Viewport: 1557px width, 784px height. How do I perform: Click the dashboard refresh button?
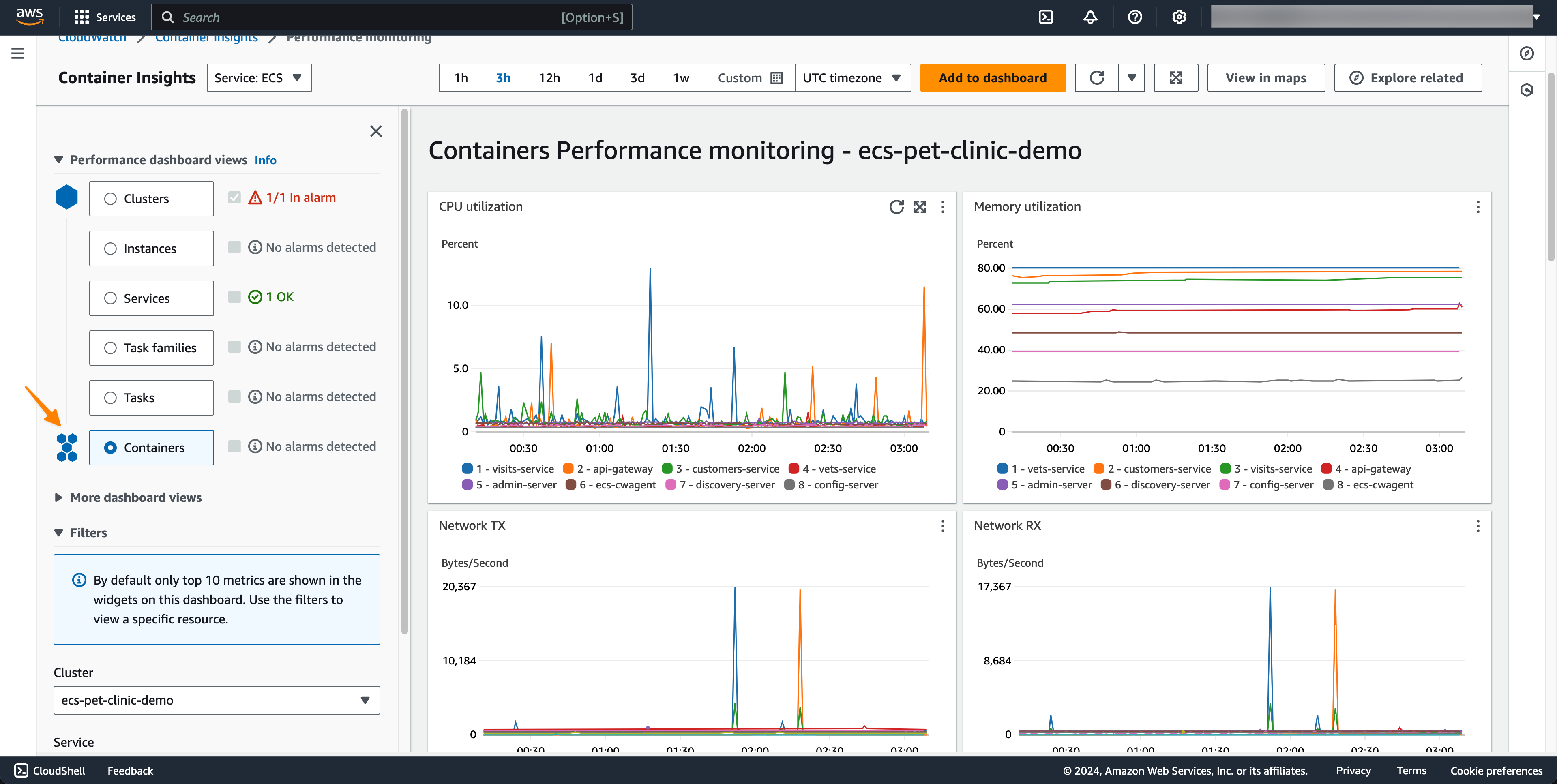coord(1096,78)
